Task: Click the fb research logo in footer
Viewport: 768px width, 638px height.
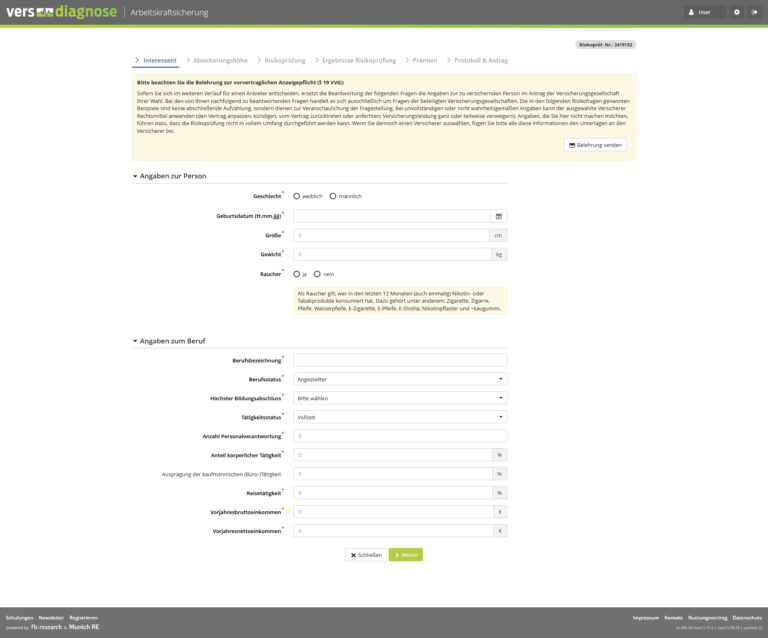Action: [x=46, y=627]
